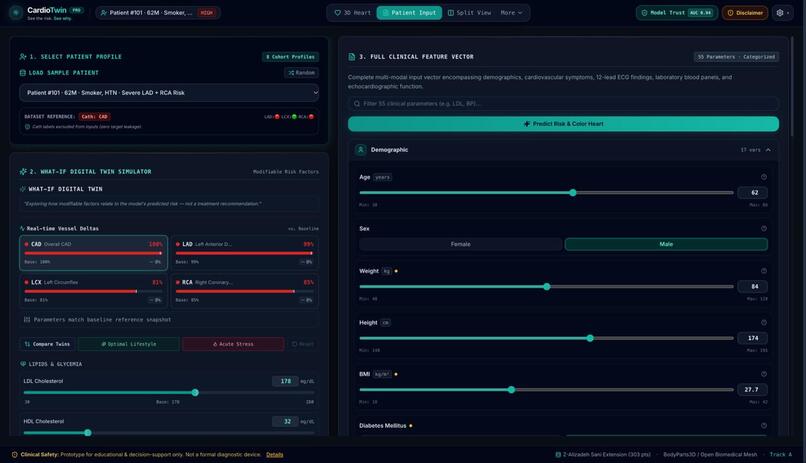Viewport: 806px width, 463px height.
Task: Click the Age row info icon
Action: pos(764,177)
